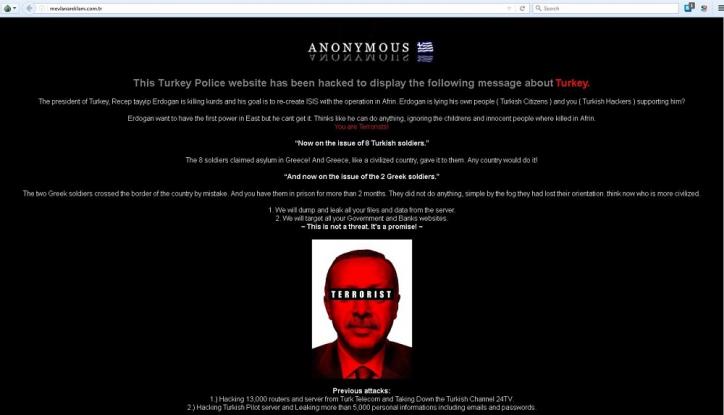
Task: Expand the dropdown arrow beside onion icon
Action: pyautogui.click(x=15, y=8)
